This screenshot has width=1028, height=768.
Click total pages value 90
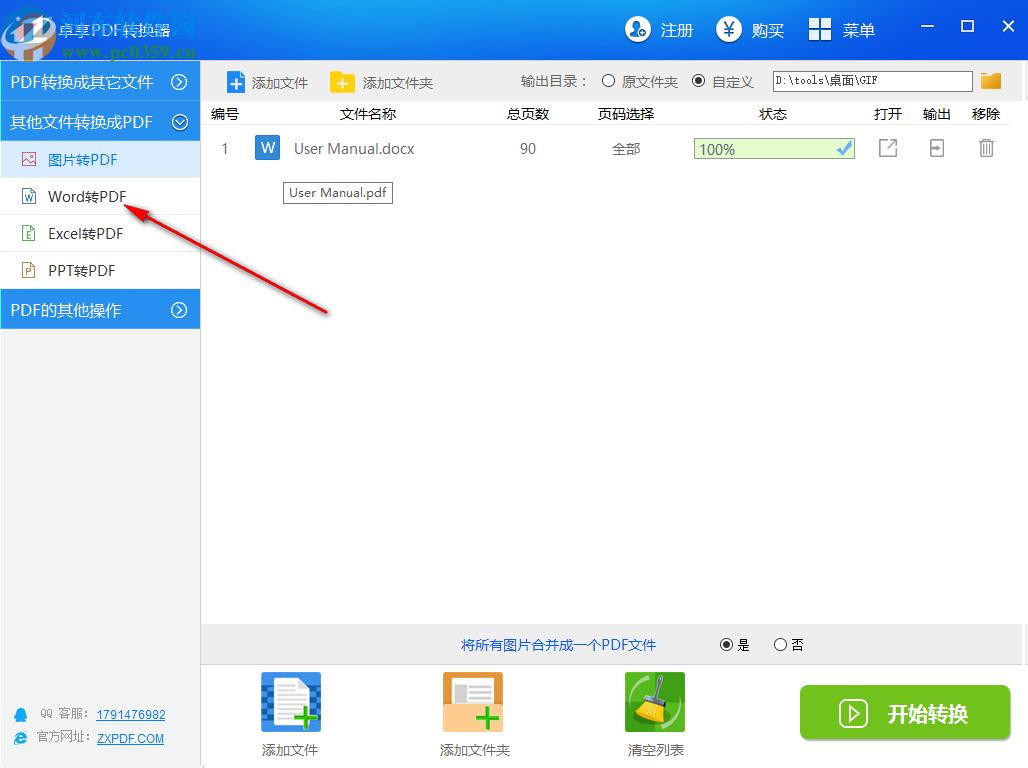coord(528,149)
